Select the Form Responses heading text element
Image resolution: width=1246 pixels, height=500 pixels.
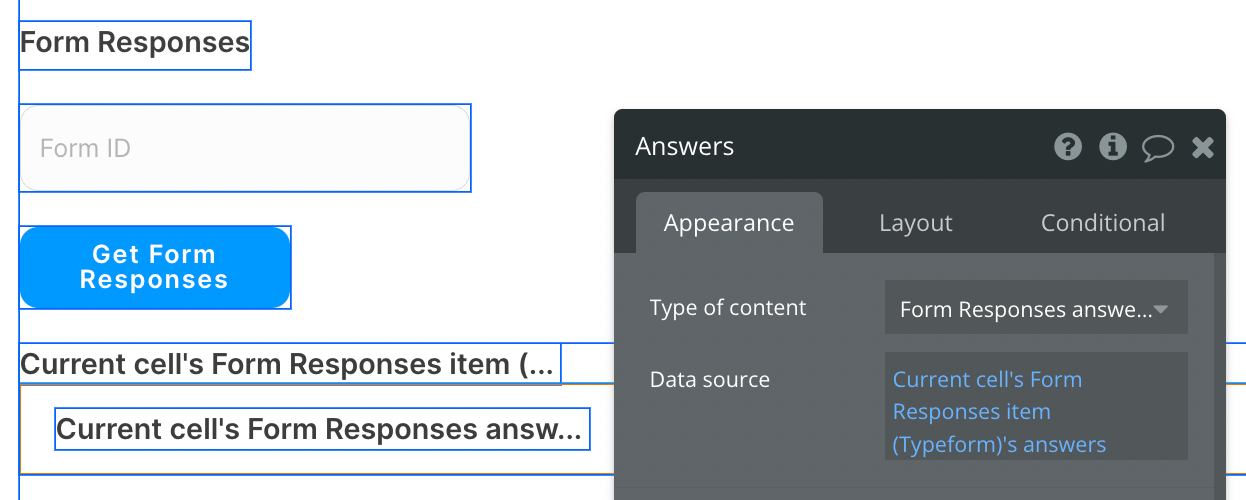(x=135, y=43)
